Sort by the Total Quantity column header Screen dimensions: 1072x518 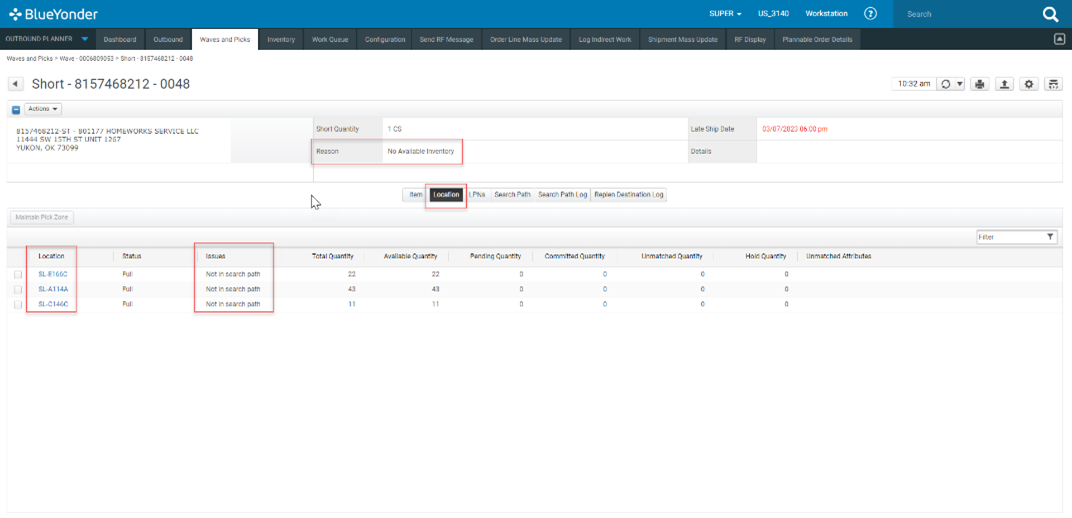(x=332, y=256)
